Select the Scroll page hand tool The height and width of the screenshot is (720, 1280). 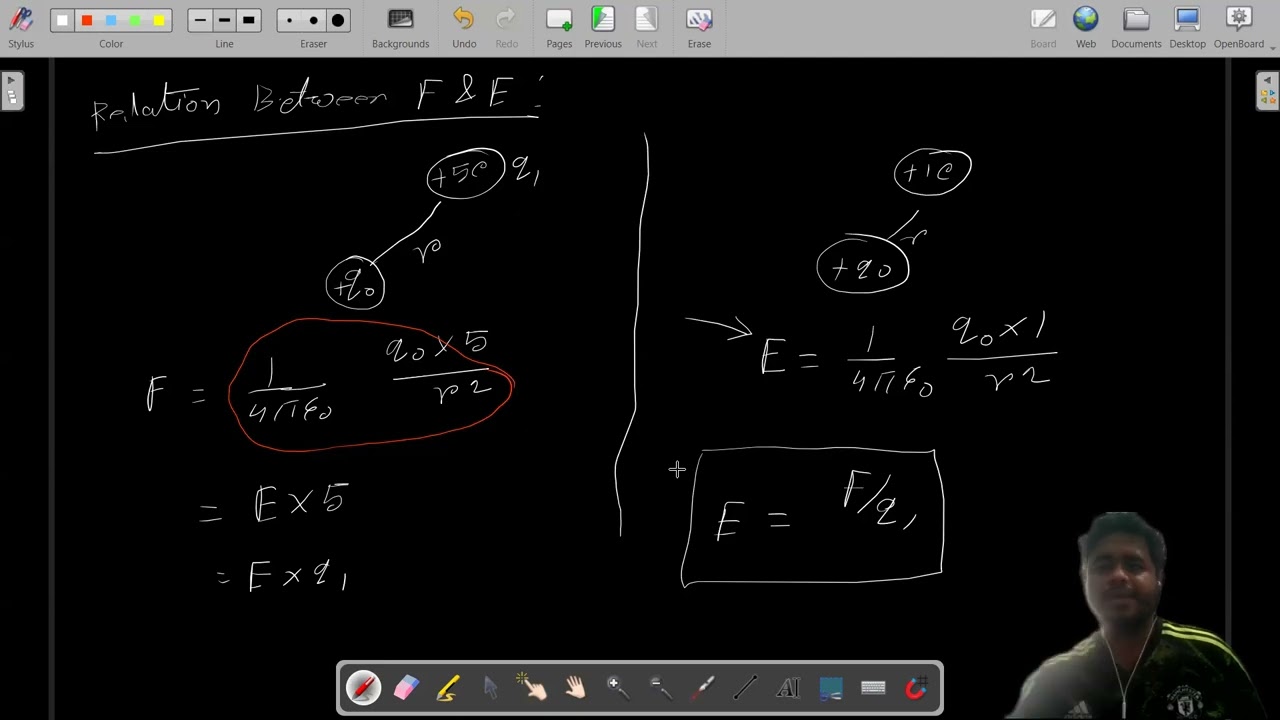[575, 688]
